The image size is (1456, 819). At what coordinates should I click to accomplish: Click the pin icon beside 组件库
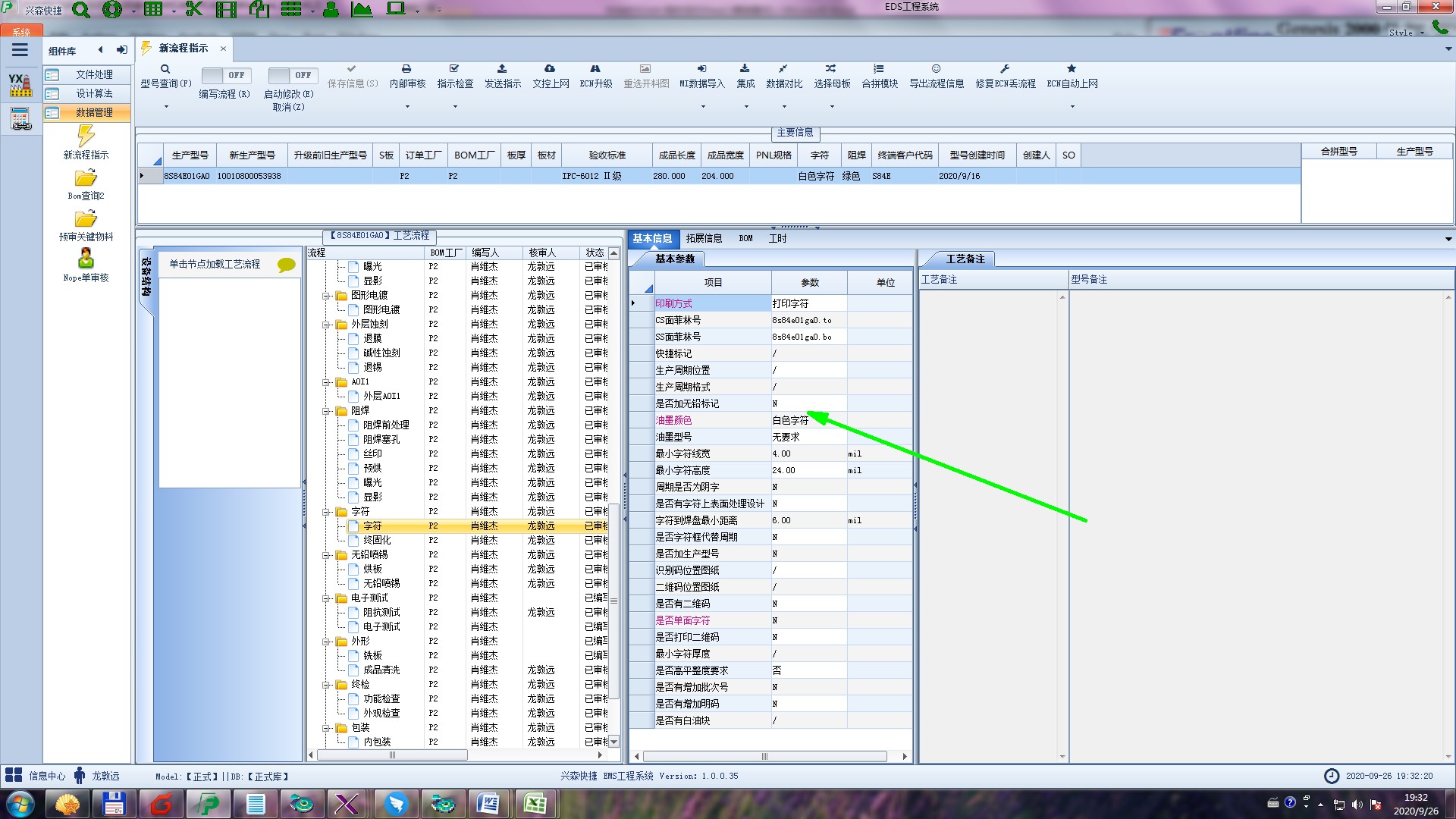click(121, 50)
